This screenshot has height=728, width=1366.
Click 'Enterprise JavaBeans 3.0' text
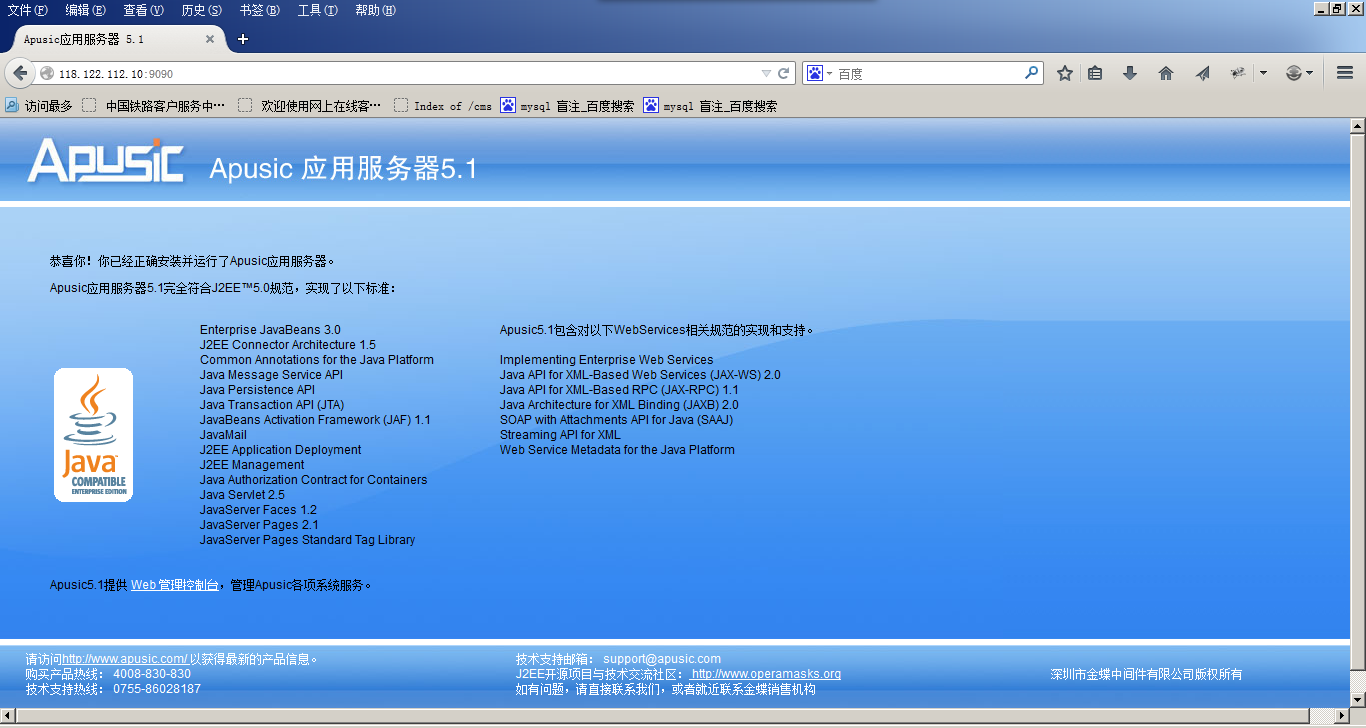pos(270,330)
